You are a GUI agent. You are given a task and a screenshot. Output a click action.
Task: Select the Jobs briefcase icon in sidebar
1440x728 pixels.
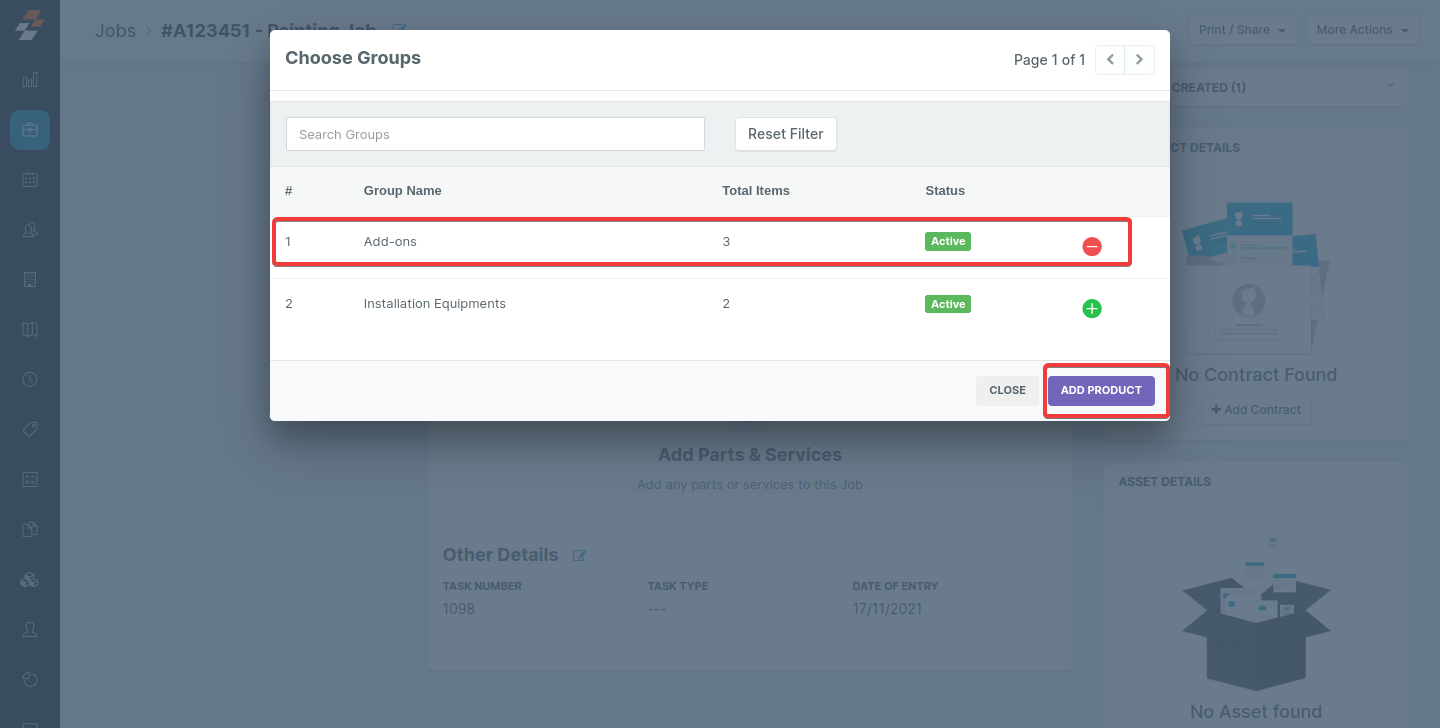click(x=30, y=130)
